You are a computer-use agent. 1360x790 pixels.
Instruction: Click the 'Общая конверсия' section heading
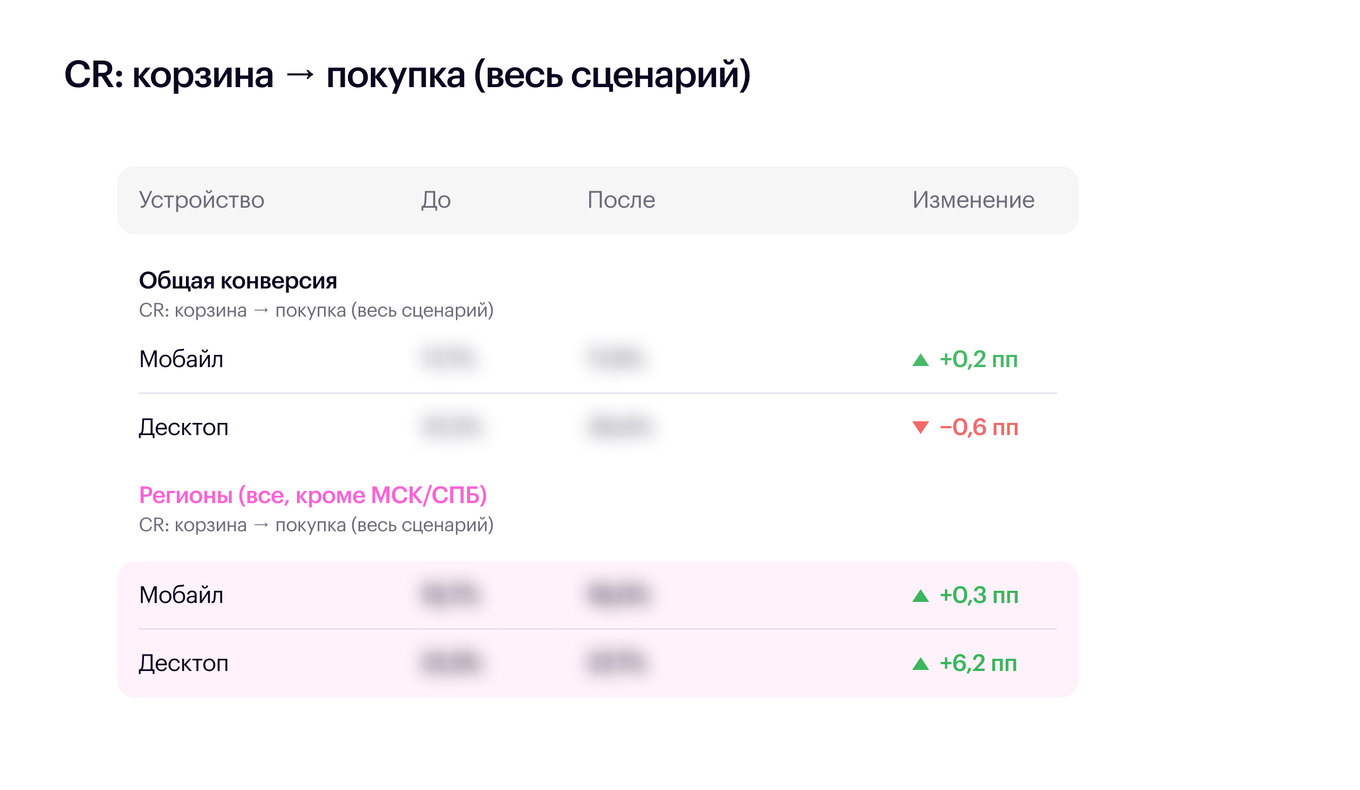pyautogui.click(x=238, y=281)
